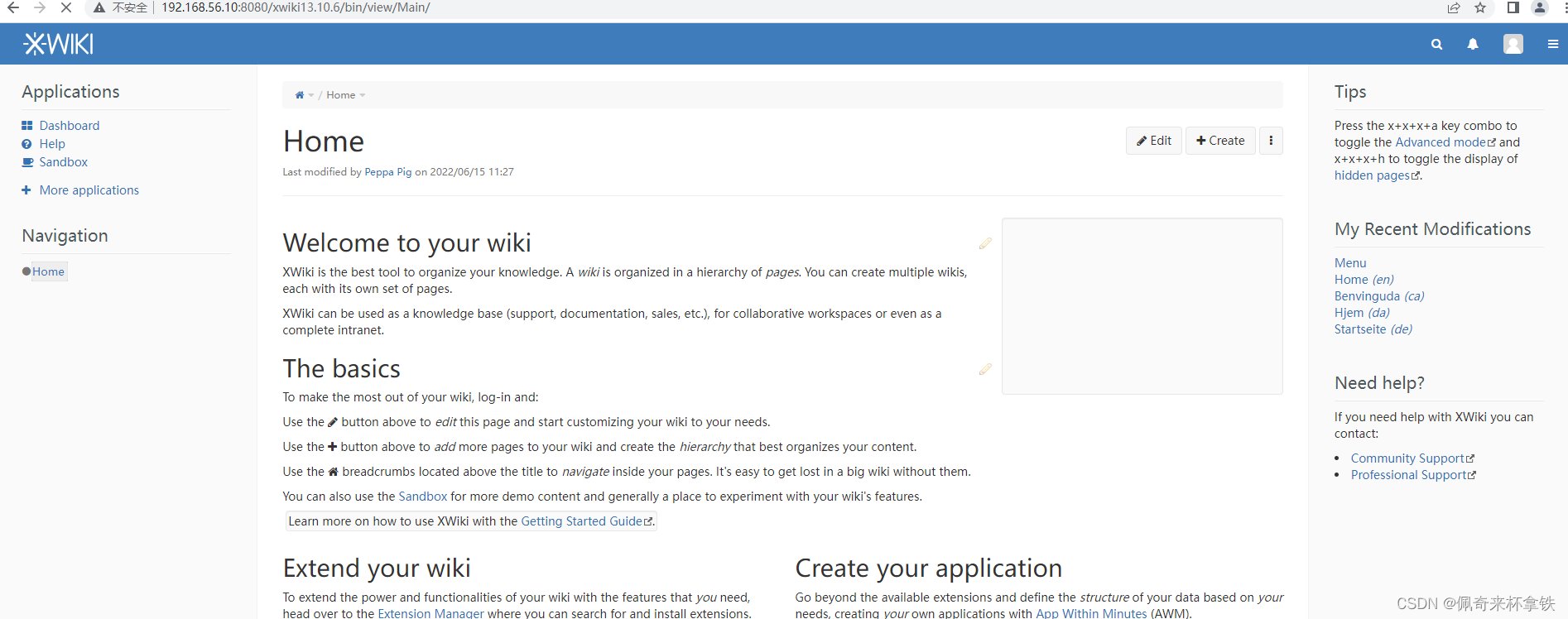This screenshot has height=619, width=1568.
Task: Click the browser forward arrow
Action: [x=40, y=7]
